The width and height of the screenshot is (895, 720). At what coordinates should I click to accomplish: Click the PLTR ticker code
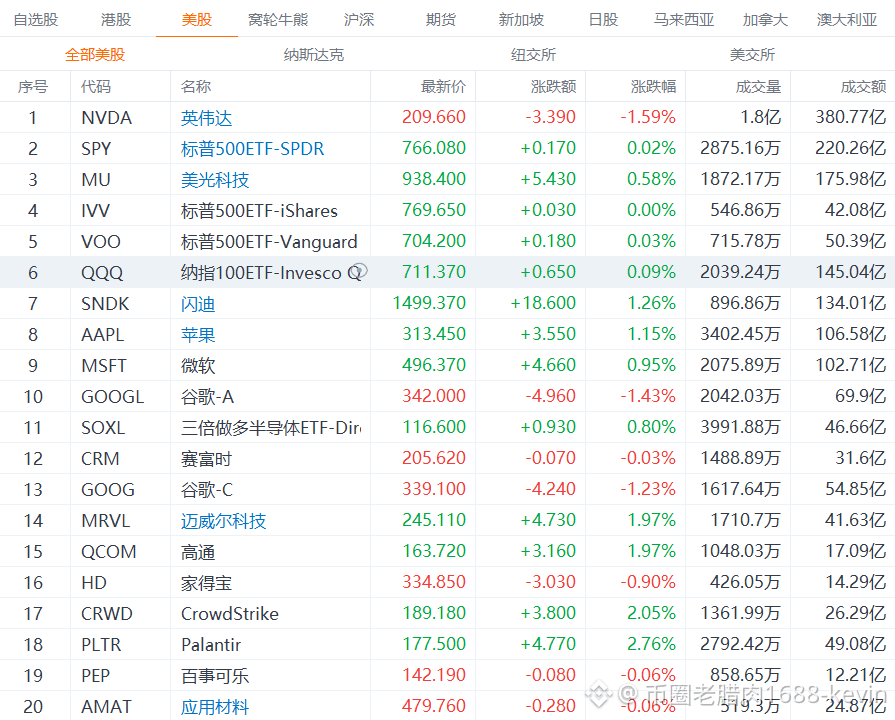point(101,645)
